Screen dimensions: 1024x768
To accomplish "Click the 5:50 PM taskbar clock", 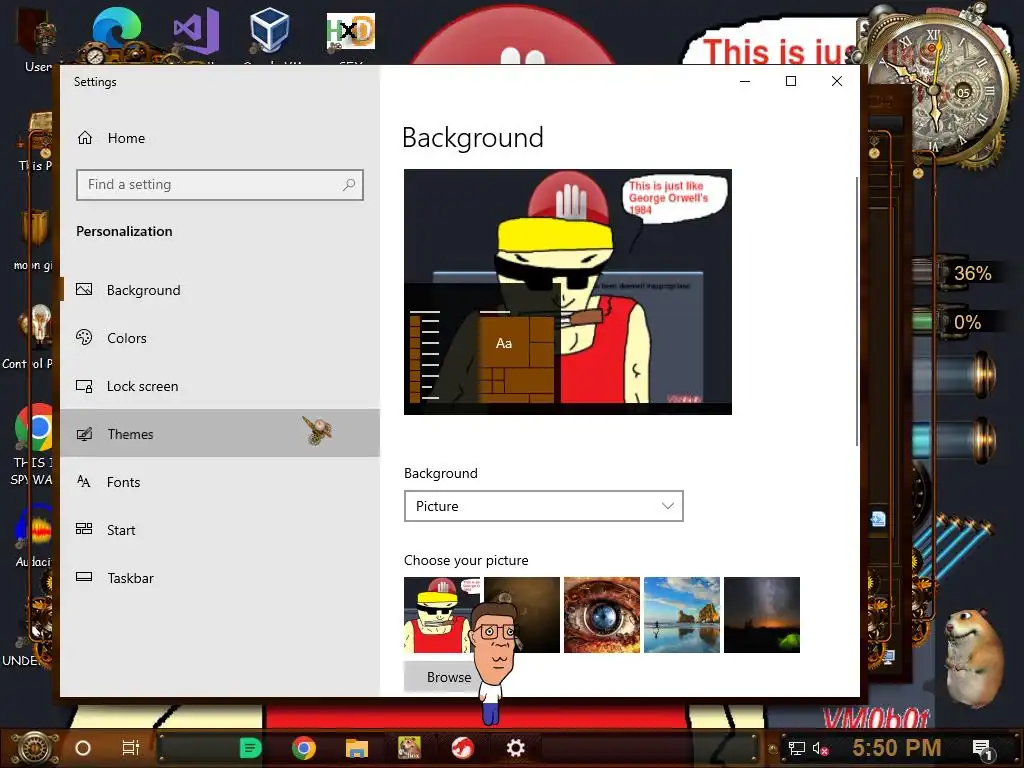I will [x=897, y=748].
